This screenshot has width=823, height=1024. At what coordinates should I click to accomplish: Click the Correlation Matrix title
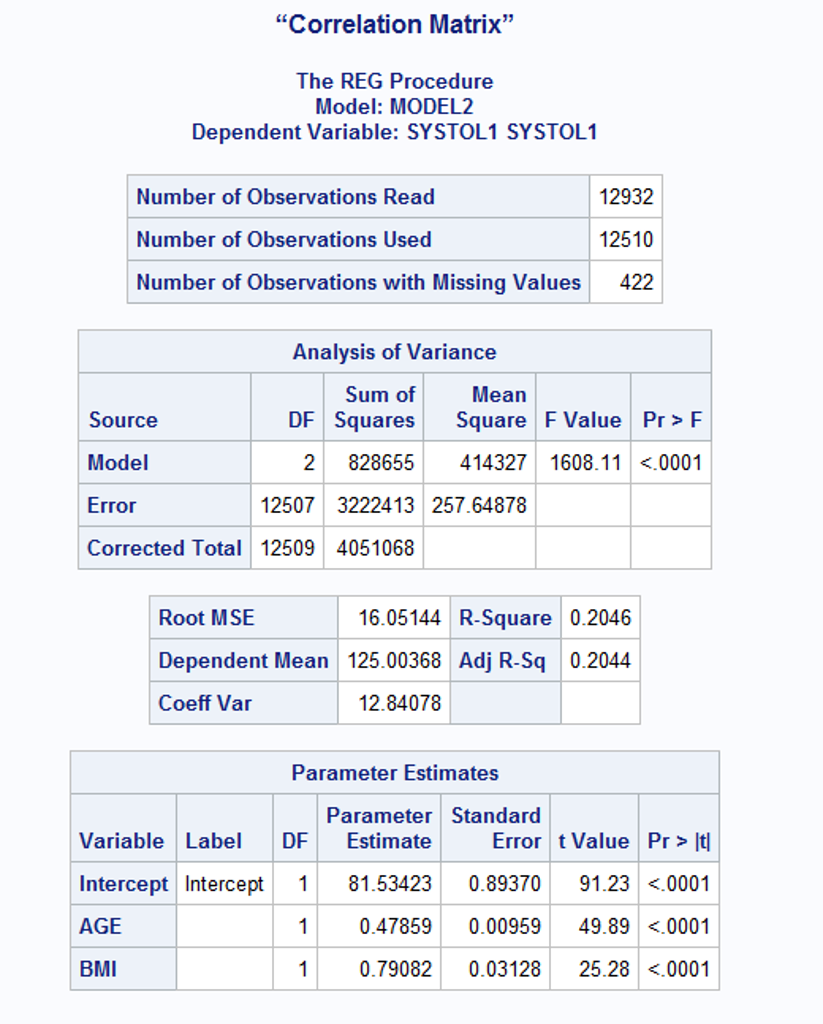tap(411, 24)
